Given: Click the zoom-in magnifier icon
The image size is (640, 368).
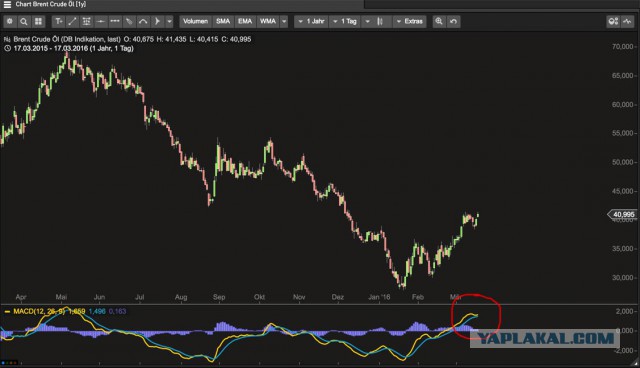Looking at the screenshot, I should (439, 21).
